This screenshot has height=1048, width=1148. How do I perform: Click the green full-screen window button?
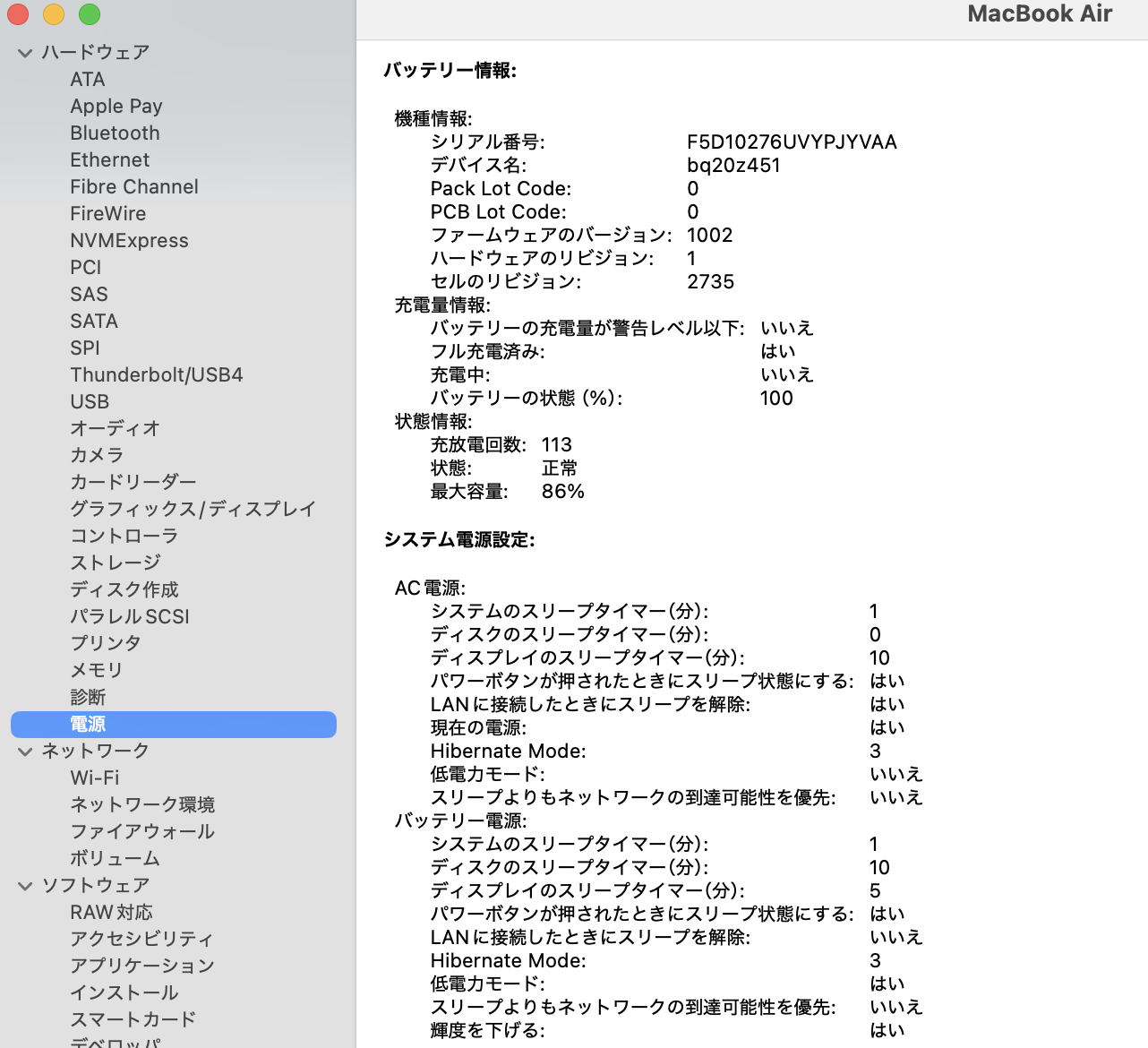90,14
